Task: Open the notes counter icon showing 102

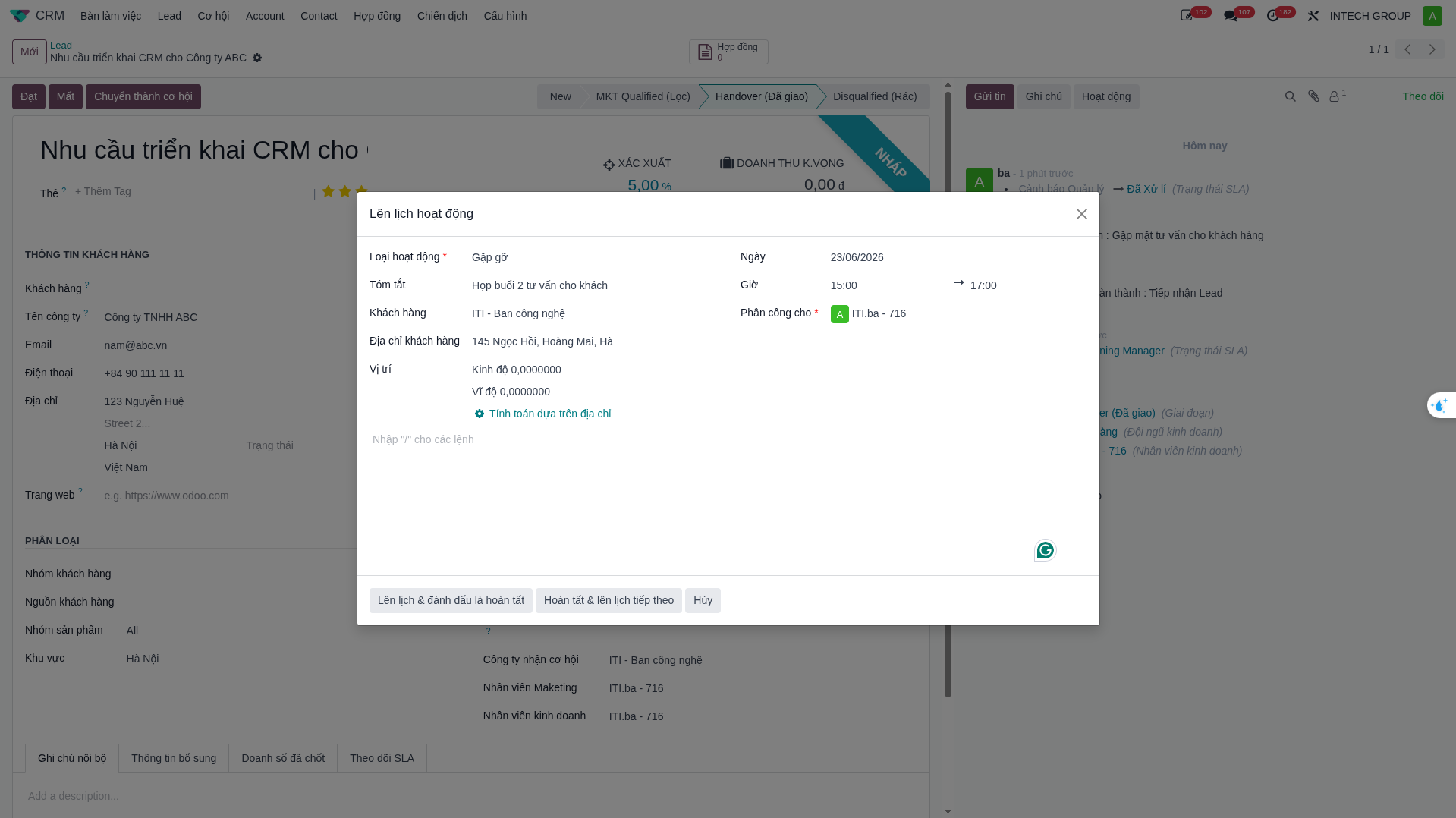Action: 1187,16
